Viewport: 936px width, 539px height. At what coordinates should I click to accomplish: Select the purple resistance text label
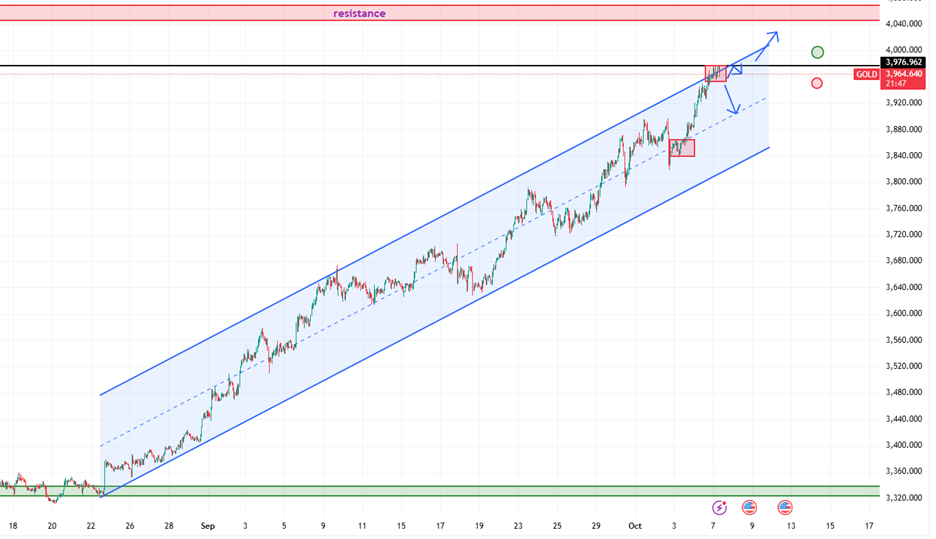click(x=359, y=14)
